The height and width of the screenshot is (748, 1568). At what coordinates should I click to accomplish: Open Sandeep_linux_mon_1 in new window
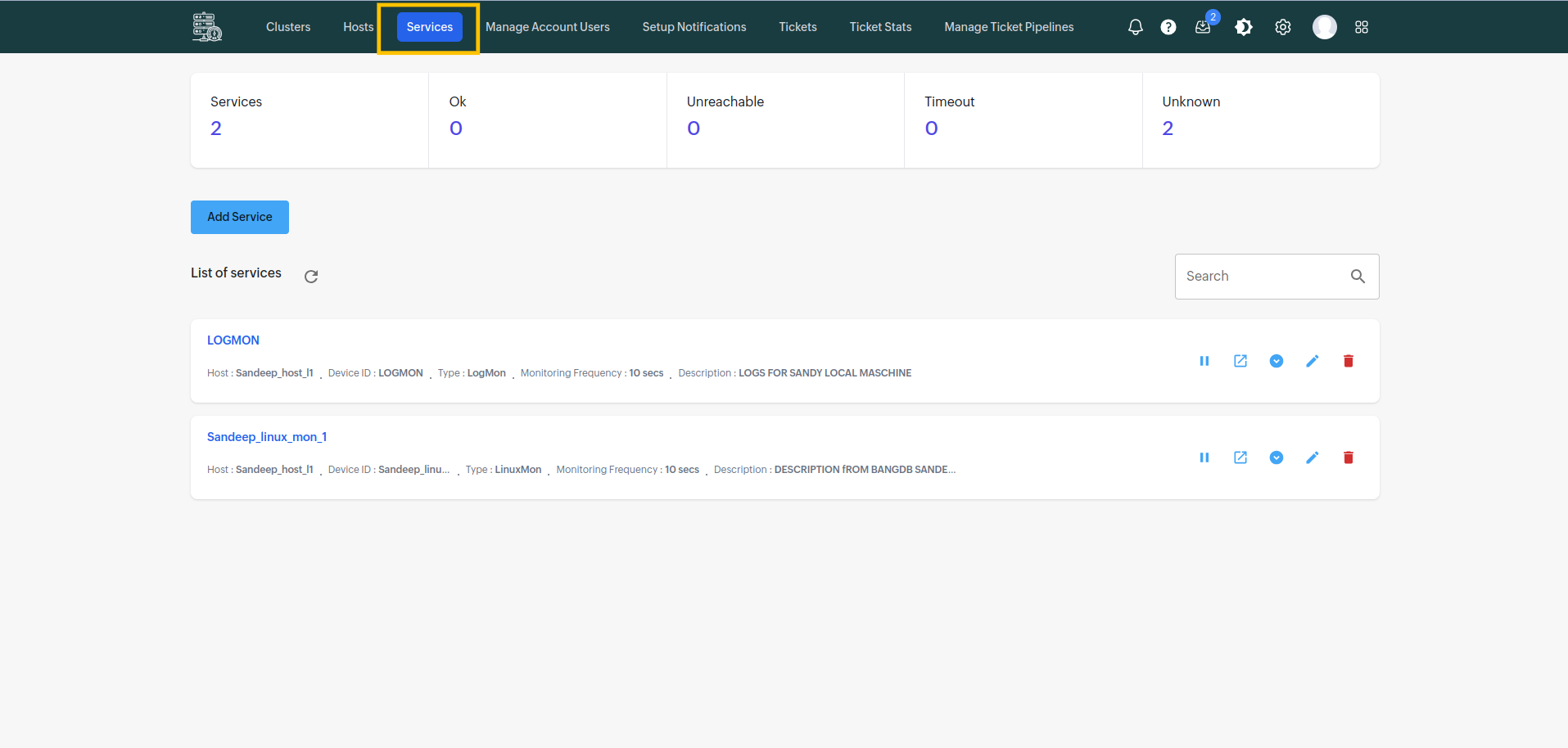pos(1240,457)
